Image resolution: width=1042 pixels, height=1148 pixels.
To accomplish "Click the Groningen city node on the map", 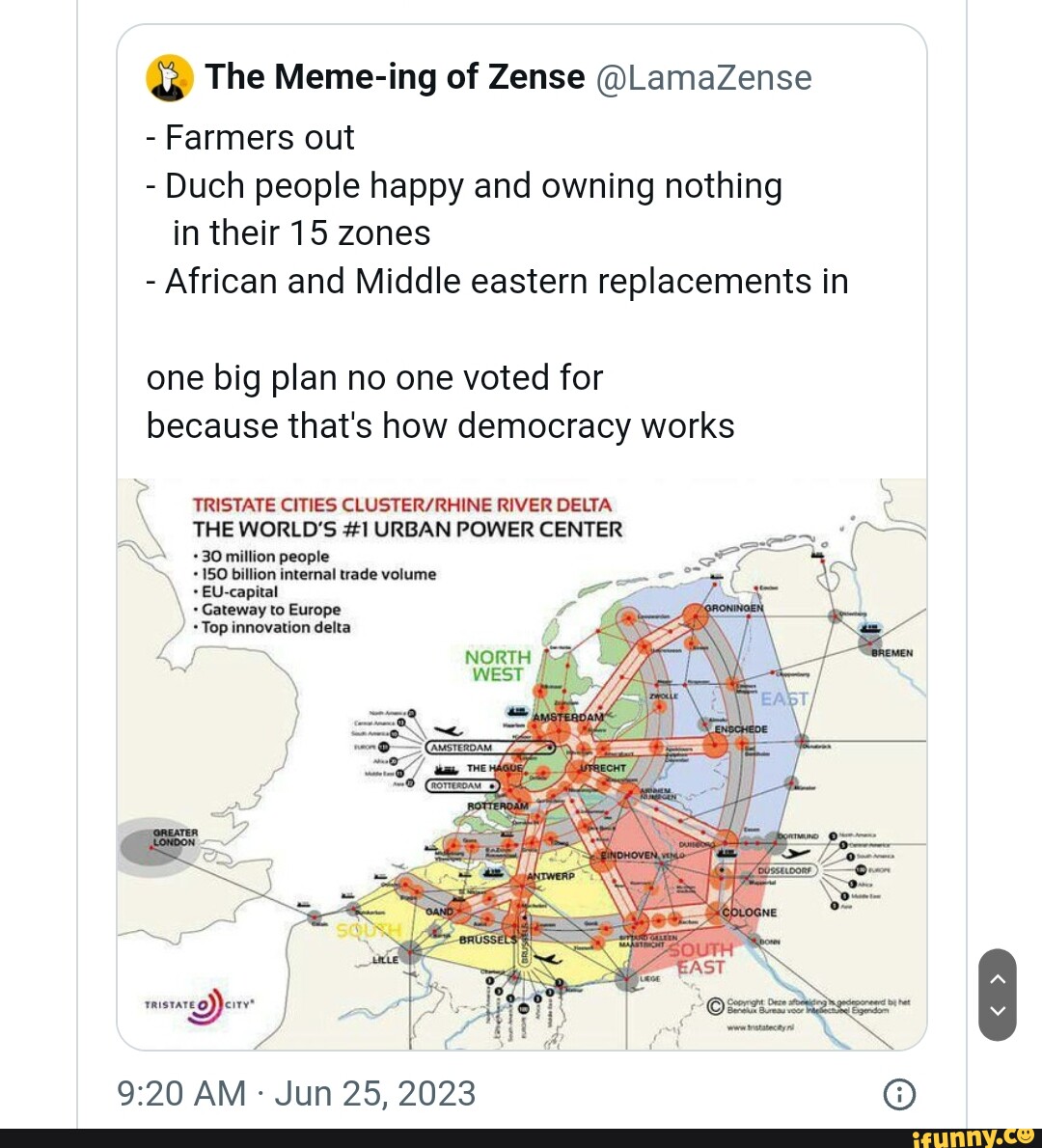I will [695, 613].
